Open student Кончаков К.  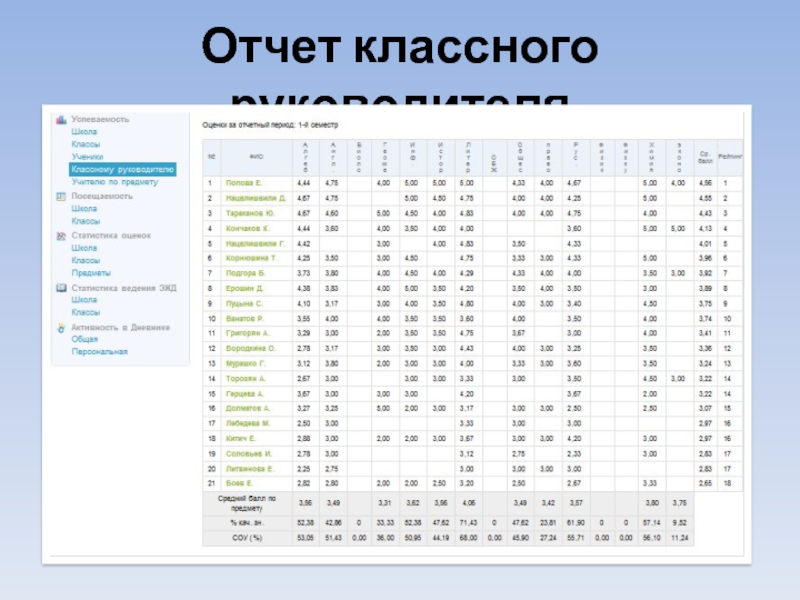(247, 229)
